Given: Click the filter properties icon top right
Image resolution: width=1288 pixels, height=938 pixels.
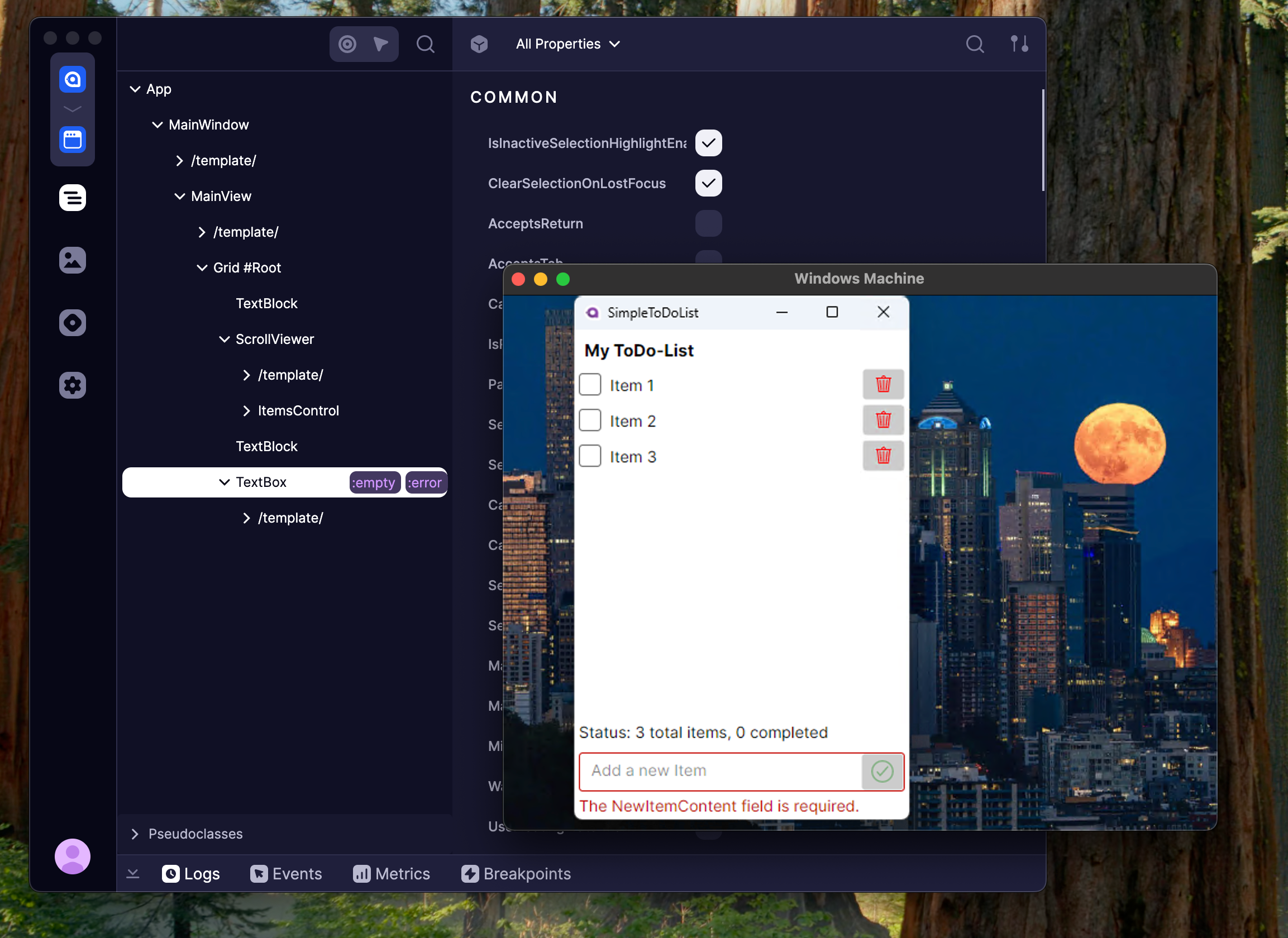Looking at the screenshot, I should click(x=1019, y=44).
